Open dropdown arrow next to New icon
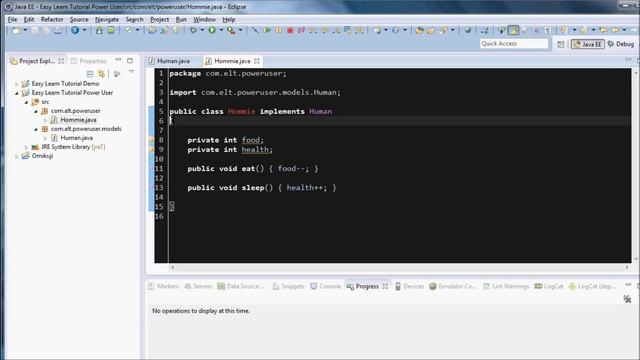This screenshot has height=360, width=640. [x=25, y=30]
